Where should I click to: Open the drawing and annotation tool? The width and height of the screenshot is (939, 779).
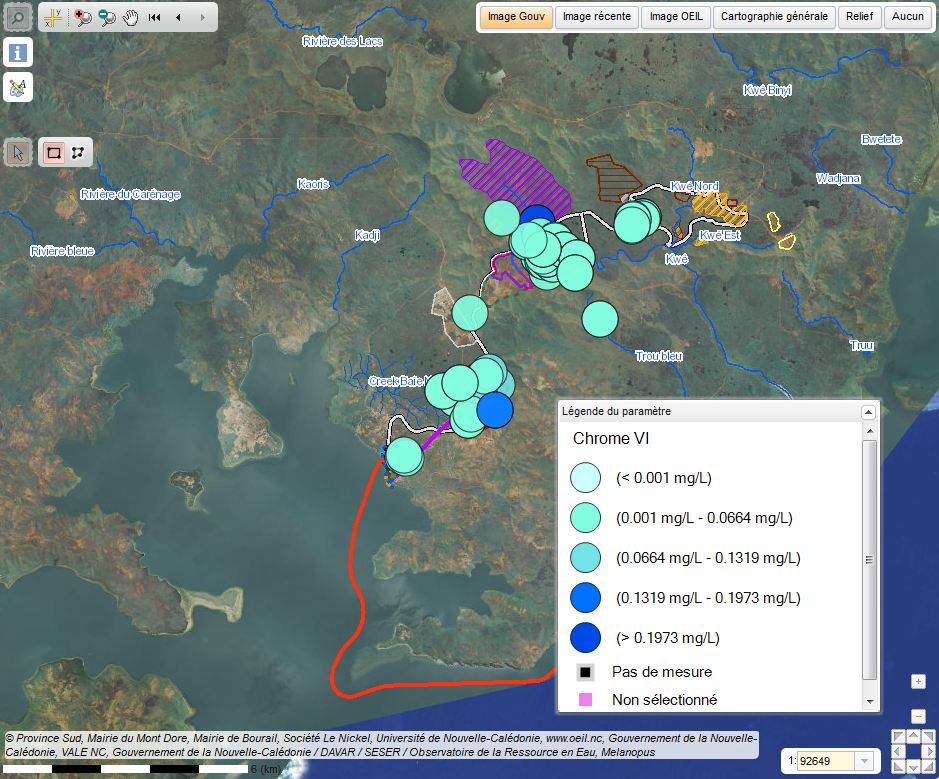[x=18, y=87]
